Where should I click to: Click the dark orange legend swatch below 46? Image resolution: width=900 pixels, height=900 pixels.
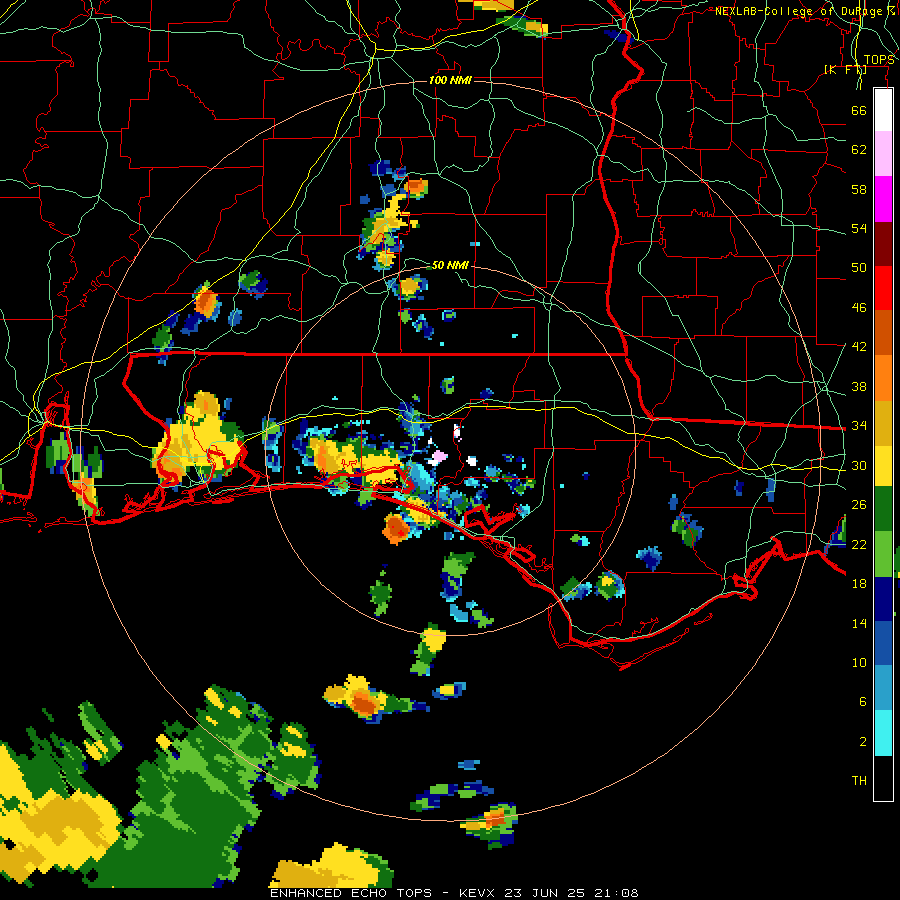(883, 333)
